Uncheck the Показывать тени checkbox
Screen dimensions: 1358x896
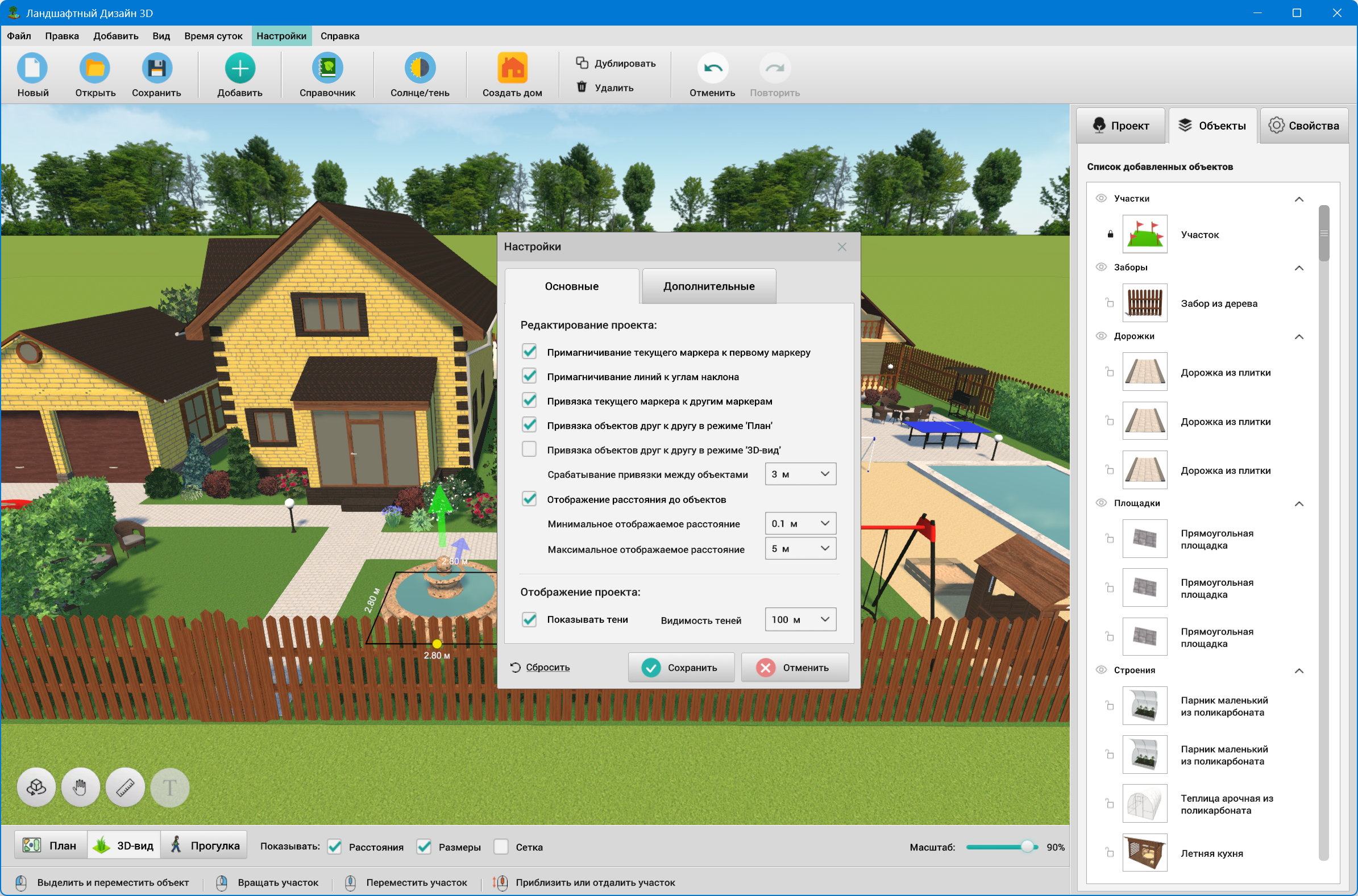[529, 619]
